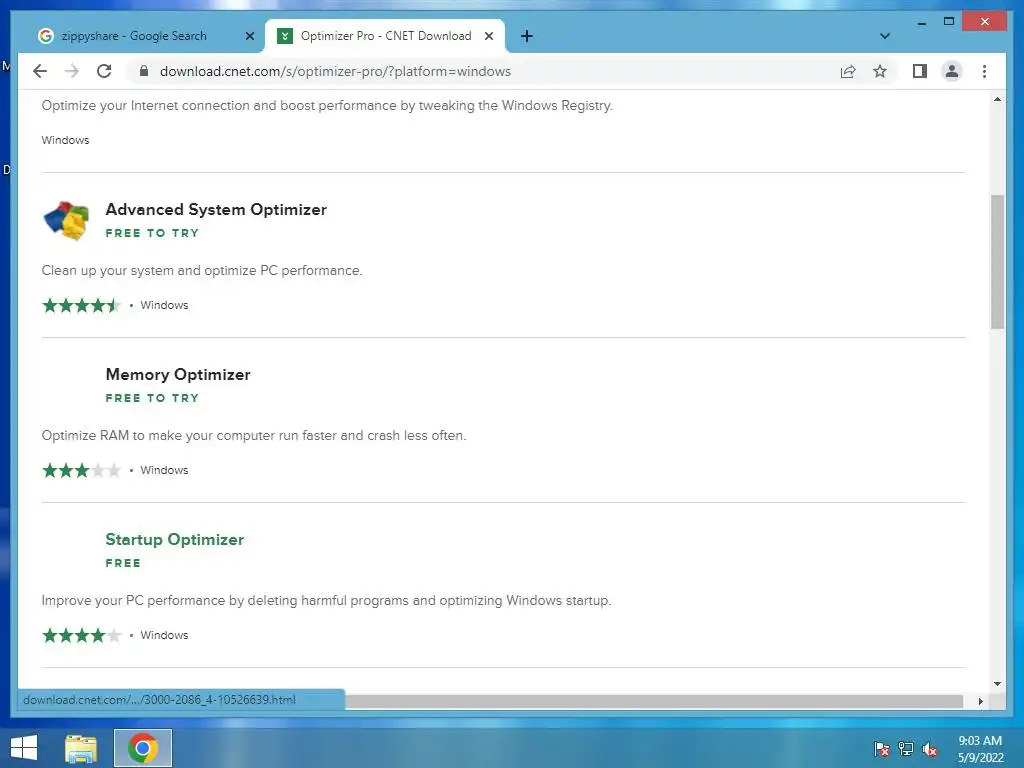Click 'Improve your PC performance' description
1024x768 pixels.
[327, 600]
